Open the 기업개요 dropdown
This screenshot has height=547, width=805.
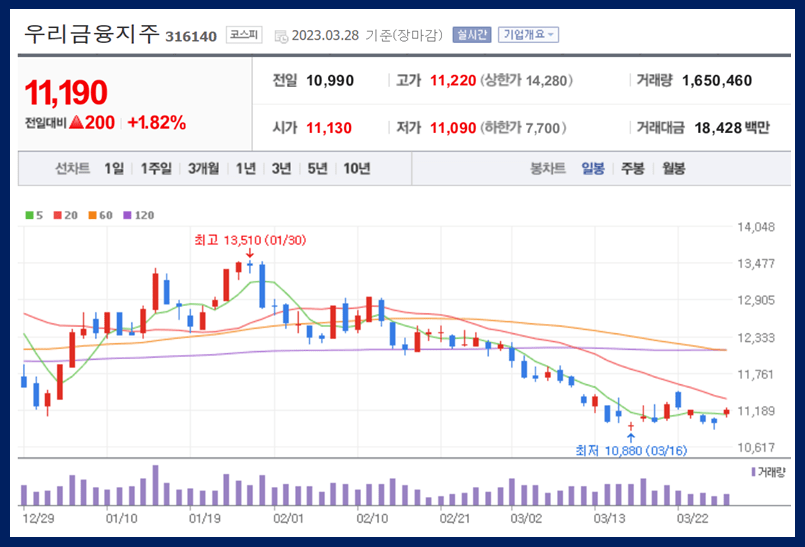[528, 35]
